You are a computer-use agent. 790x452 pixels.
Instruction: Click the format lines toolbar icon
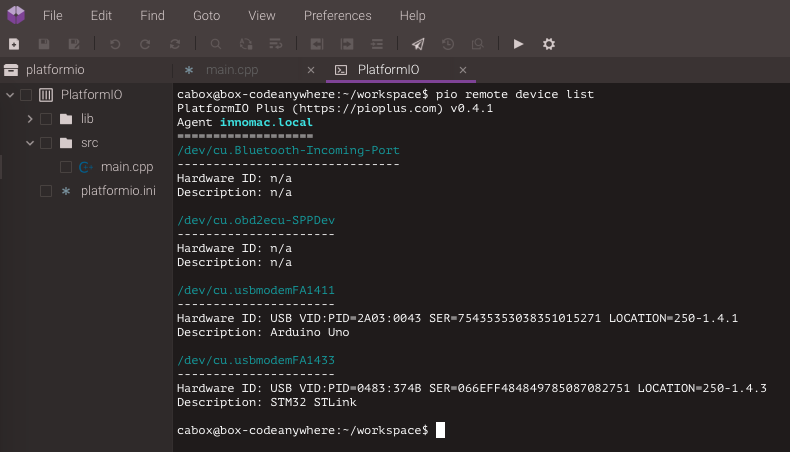(377, 44)
